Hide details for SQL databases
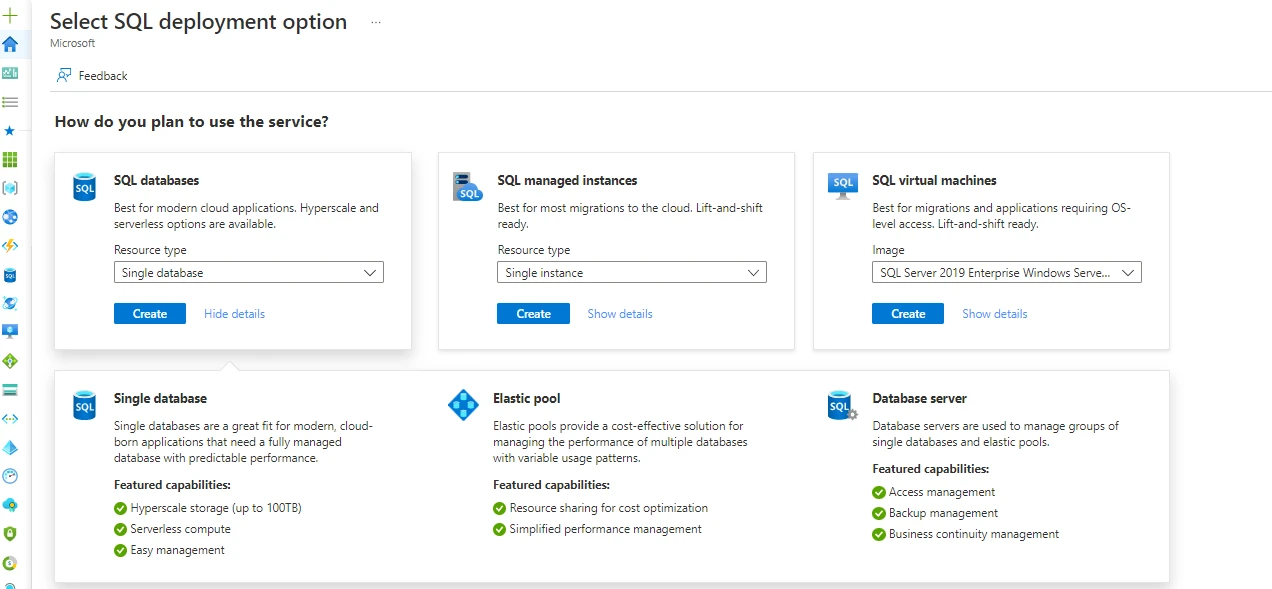Viewport: 1272px width, 589px height. coord(234,313)
